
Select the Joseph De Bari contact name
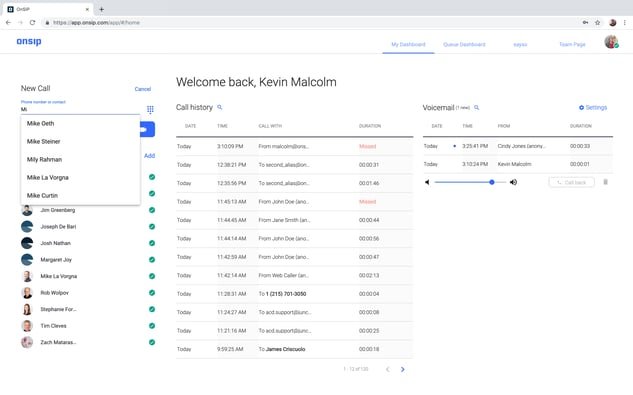[x=58, y=227]
